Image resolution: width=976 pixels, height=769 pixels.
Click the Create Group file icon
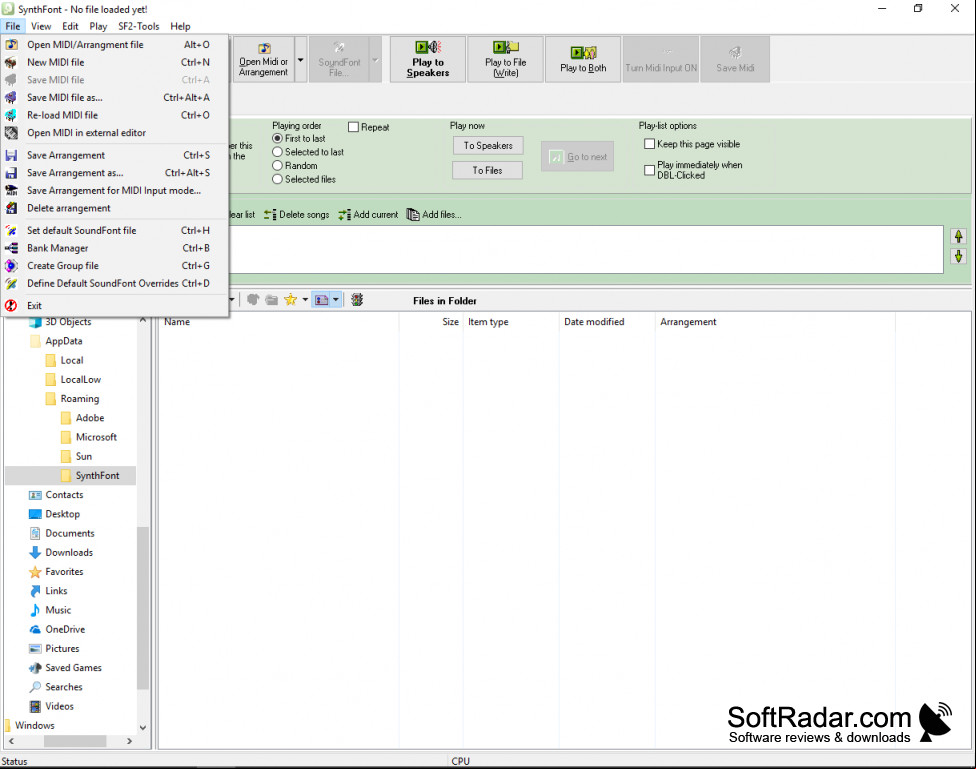coord(11,266)
